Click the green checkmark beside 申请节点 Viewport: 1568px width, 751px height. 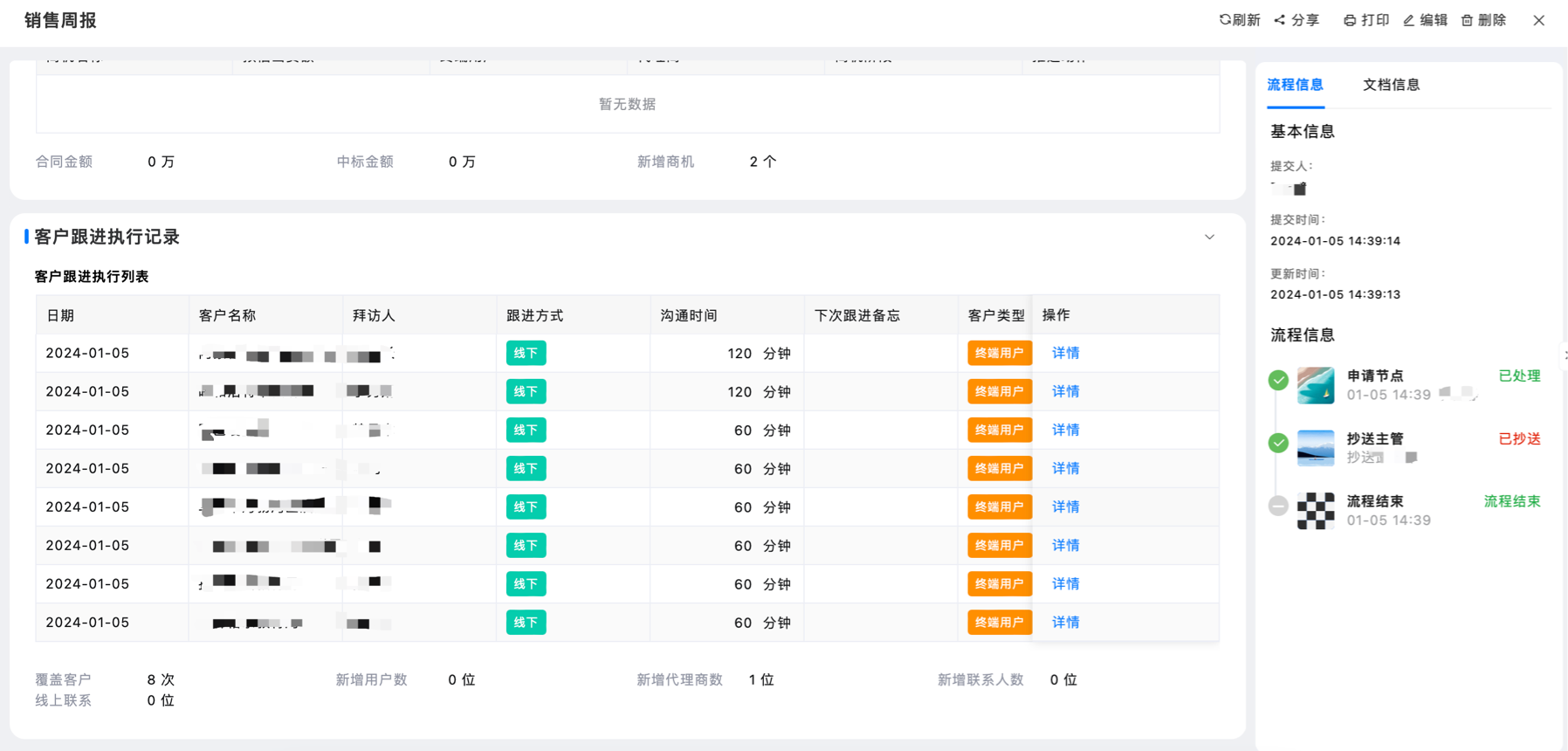1278,380
